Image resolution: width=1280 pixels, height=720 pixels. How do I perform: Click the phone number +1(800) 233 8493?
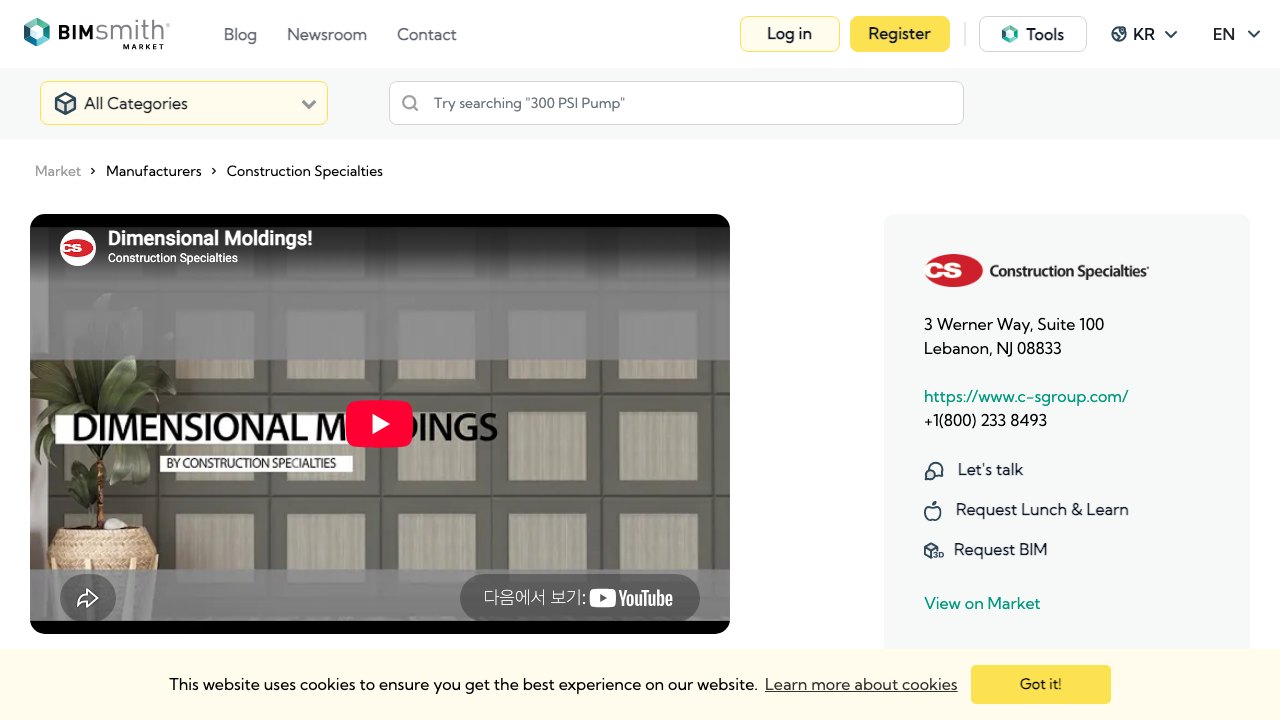pos(985,420)
